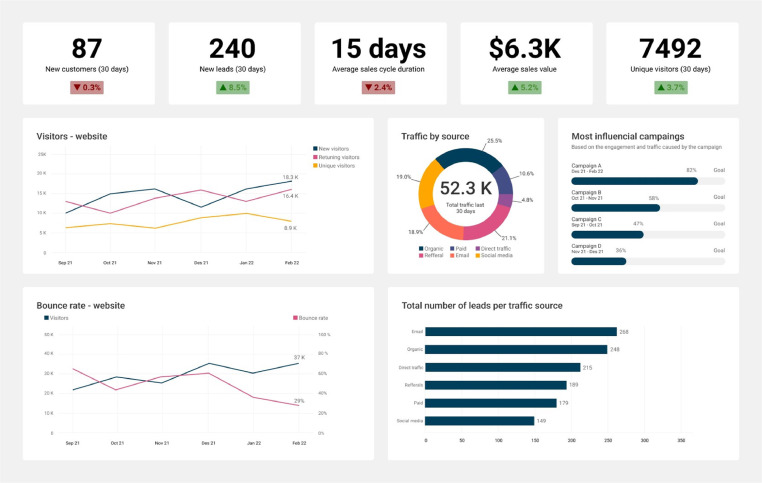Click the 'Bounce rate - website' title
This screenshot has height=483, width=762.
[x=81, y=306]
